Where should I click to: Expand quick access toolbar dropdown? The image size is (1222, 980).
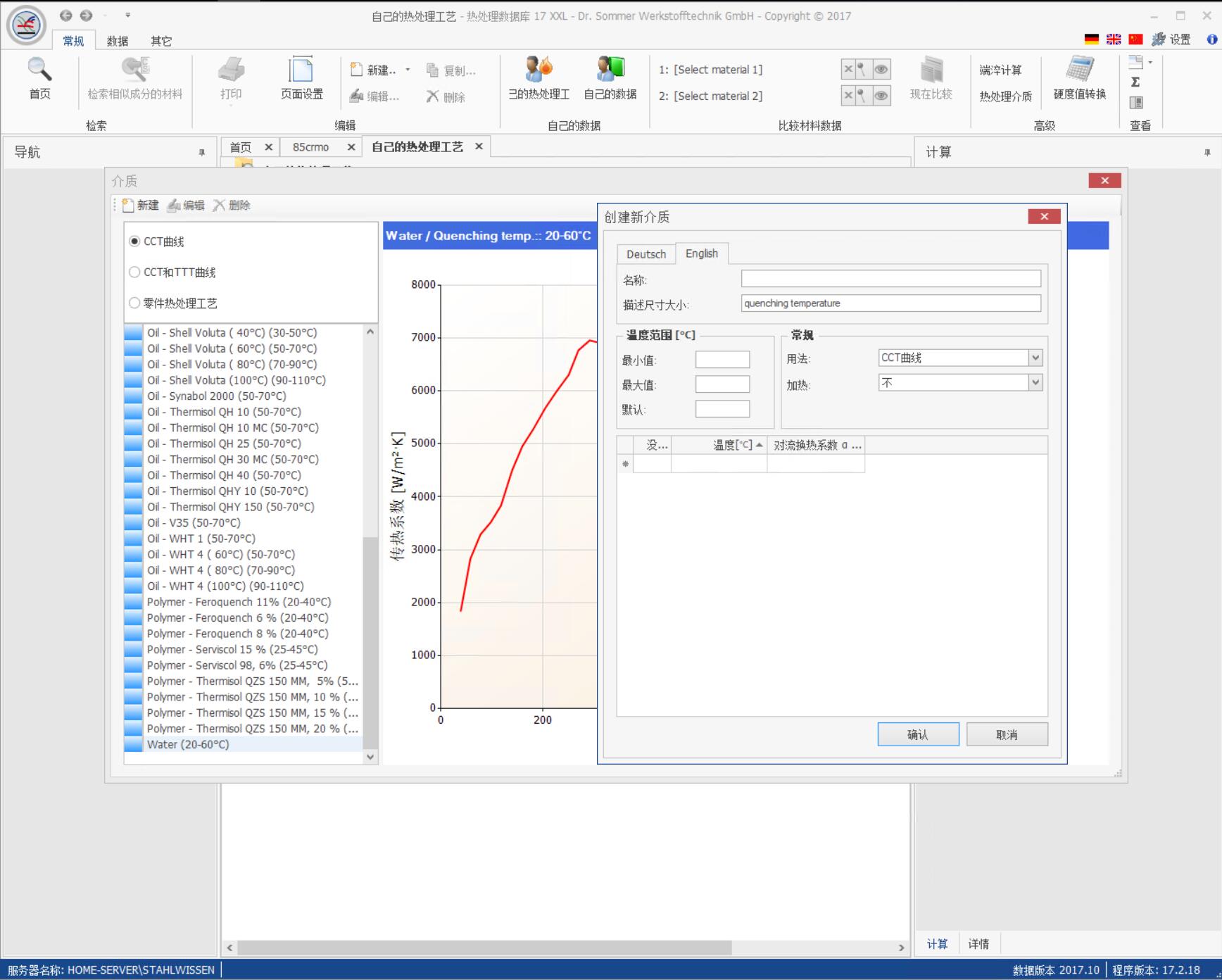click(127, 15)
